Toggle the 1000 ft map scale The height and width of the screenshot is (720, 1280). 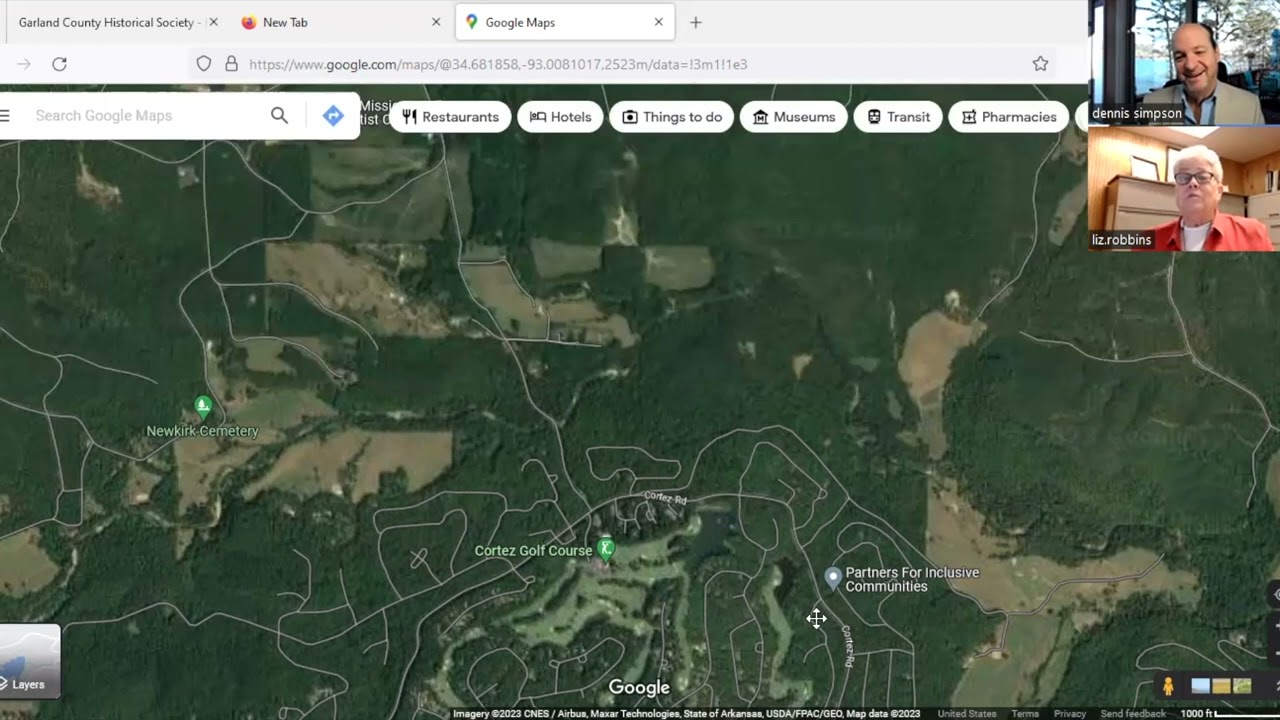click(x=1228, y=714)
